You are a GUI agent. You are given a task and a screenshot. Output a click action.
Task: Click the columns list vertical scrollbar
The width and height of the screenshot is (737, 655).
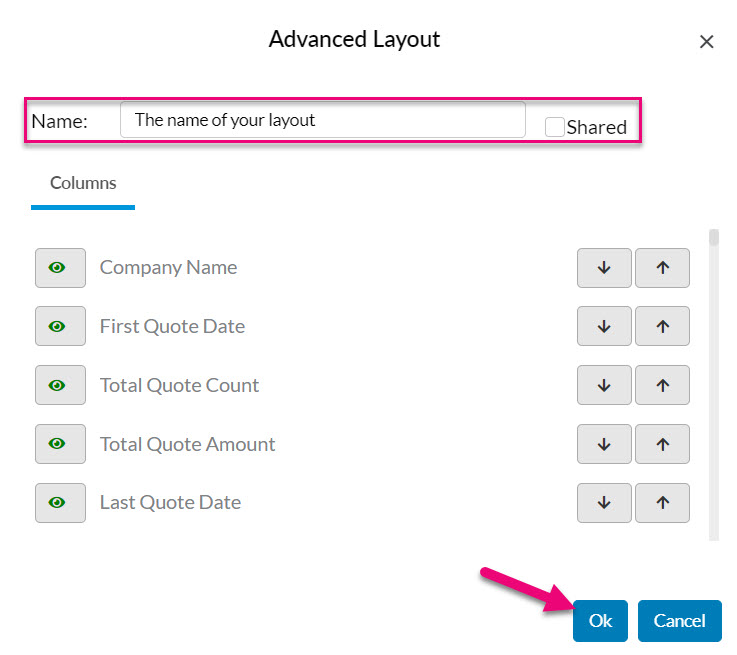tap(714, 380)
